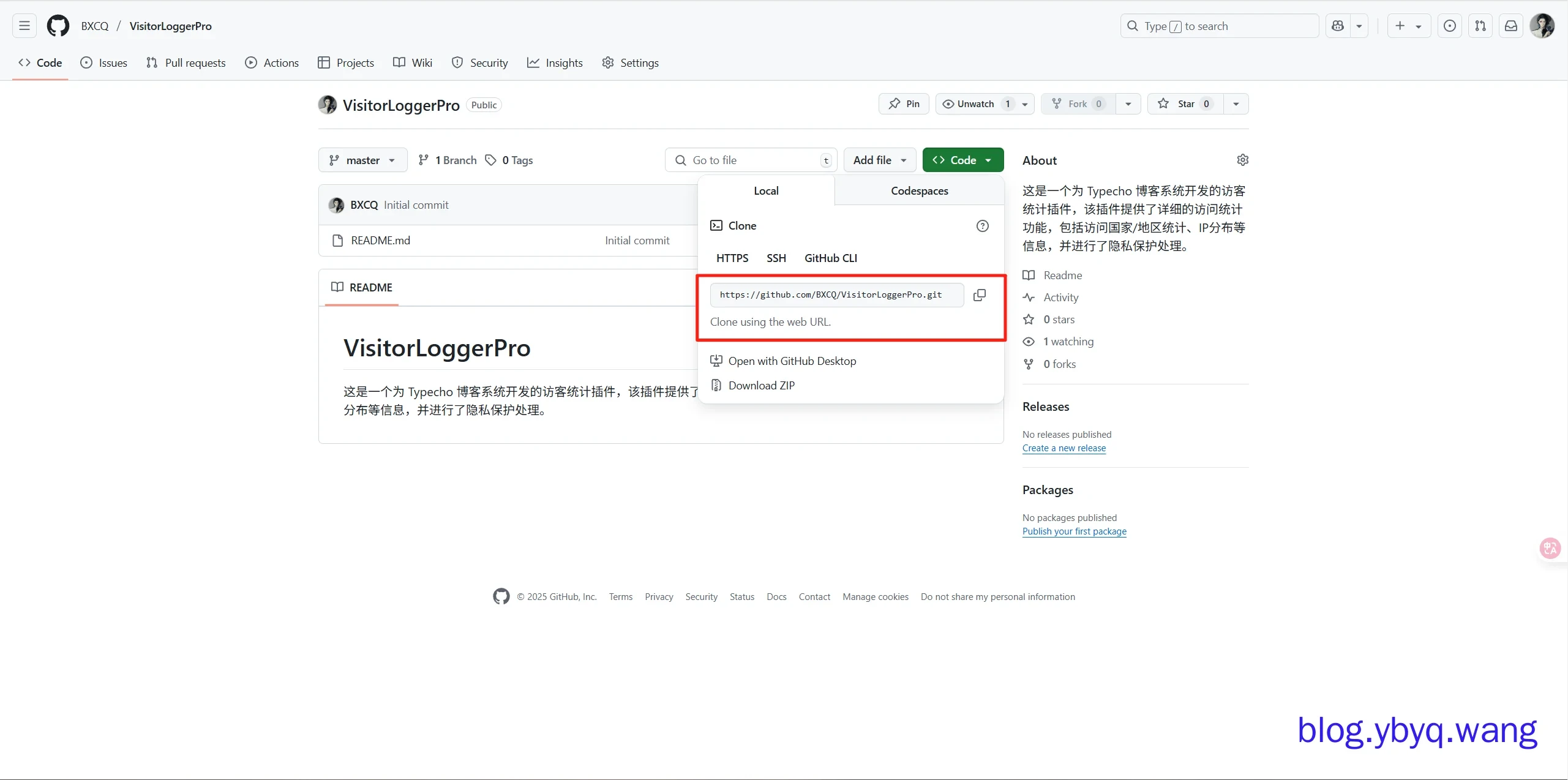
Task: Switch to the Security tab
Action: coord(480,62)
